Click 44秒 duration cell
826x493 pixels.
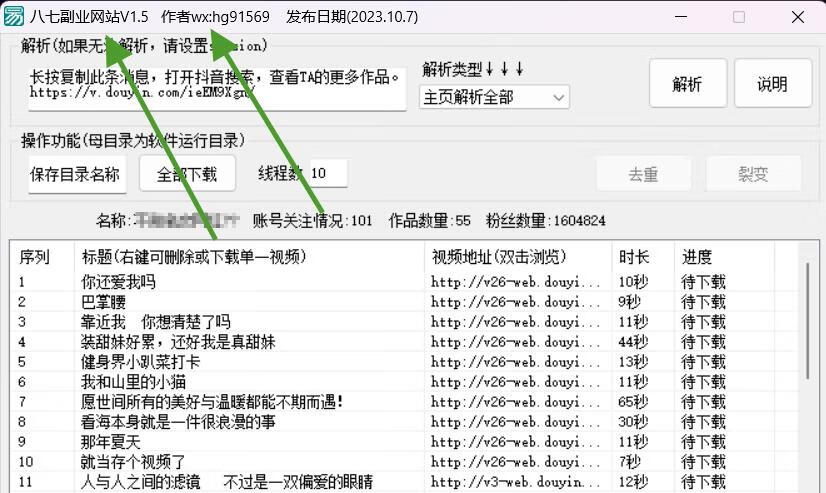[633, 342]
